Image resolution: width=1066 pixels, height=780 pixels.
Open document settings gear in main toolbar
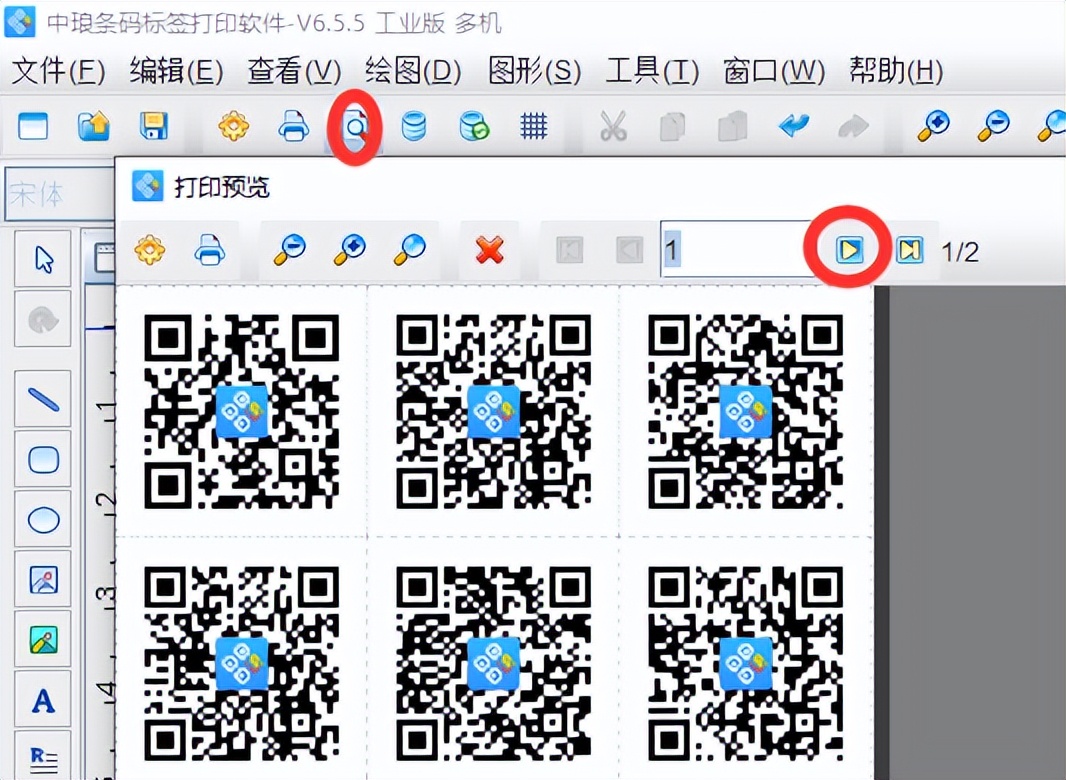[x=233, y=126]
